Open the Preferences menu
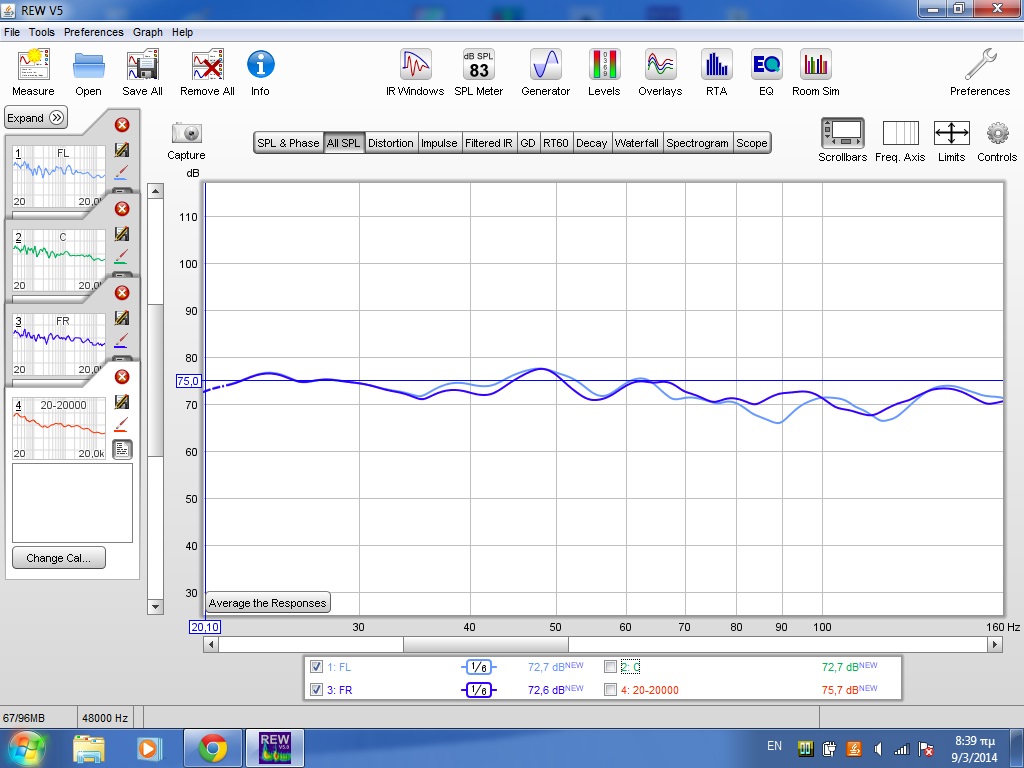 pyautogui.click(x=93, y=32)
